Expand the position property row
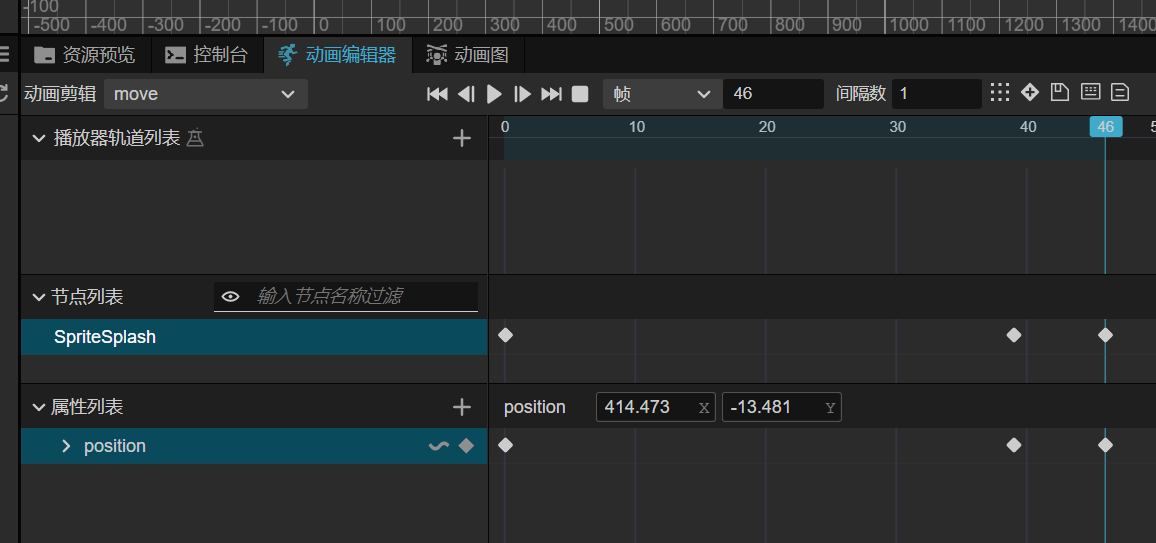The width and height of the screenshot is (1156, 543). pyautogui.click(x=66, y=446)
